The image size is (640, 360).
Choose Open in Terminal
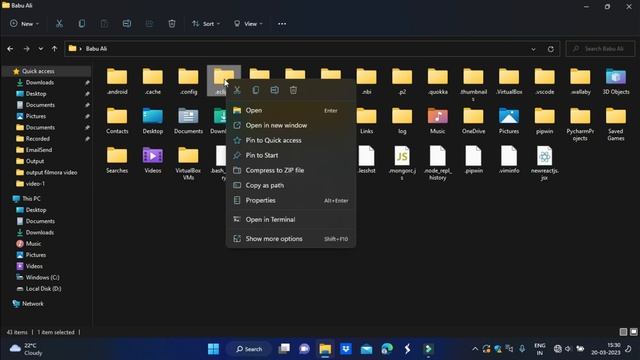point(291,220)
